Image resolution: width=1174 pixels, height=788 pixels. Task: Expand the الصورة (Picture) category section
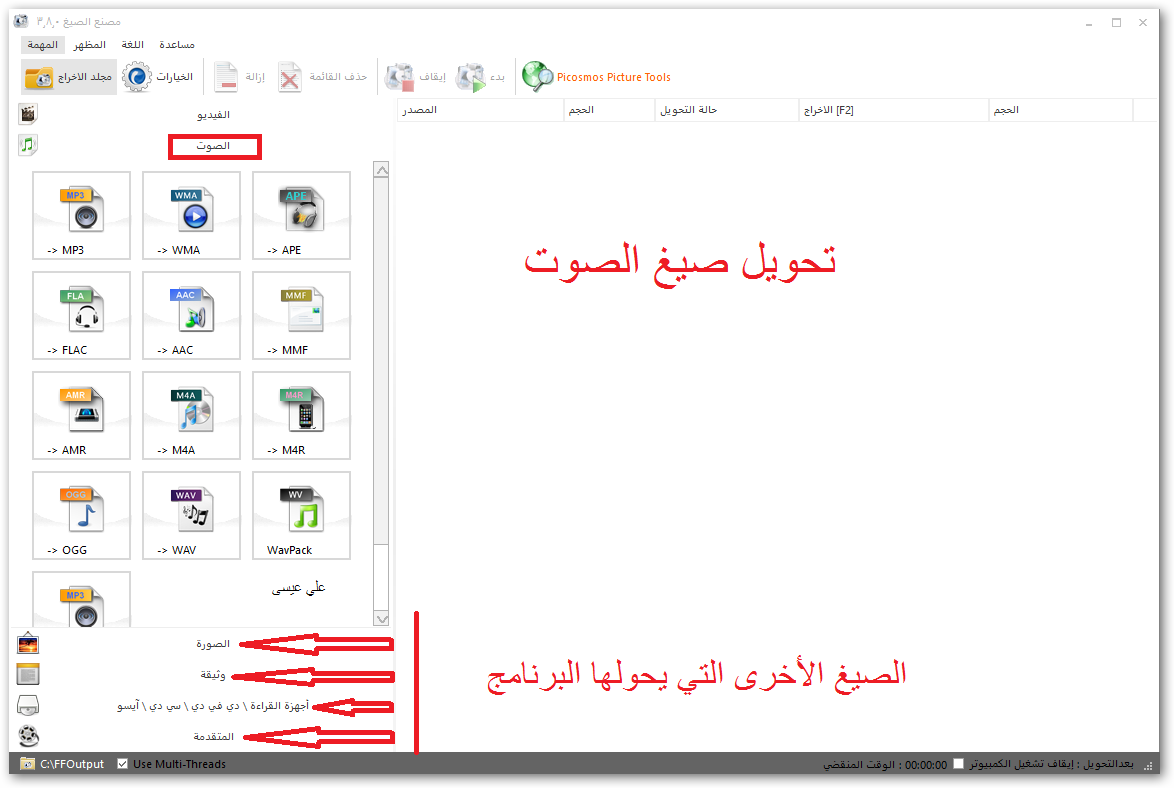coord(213,644)
